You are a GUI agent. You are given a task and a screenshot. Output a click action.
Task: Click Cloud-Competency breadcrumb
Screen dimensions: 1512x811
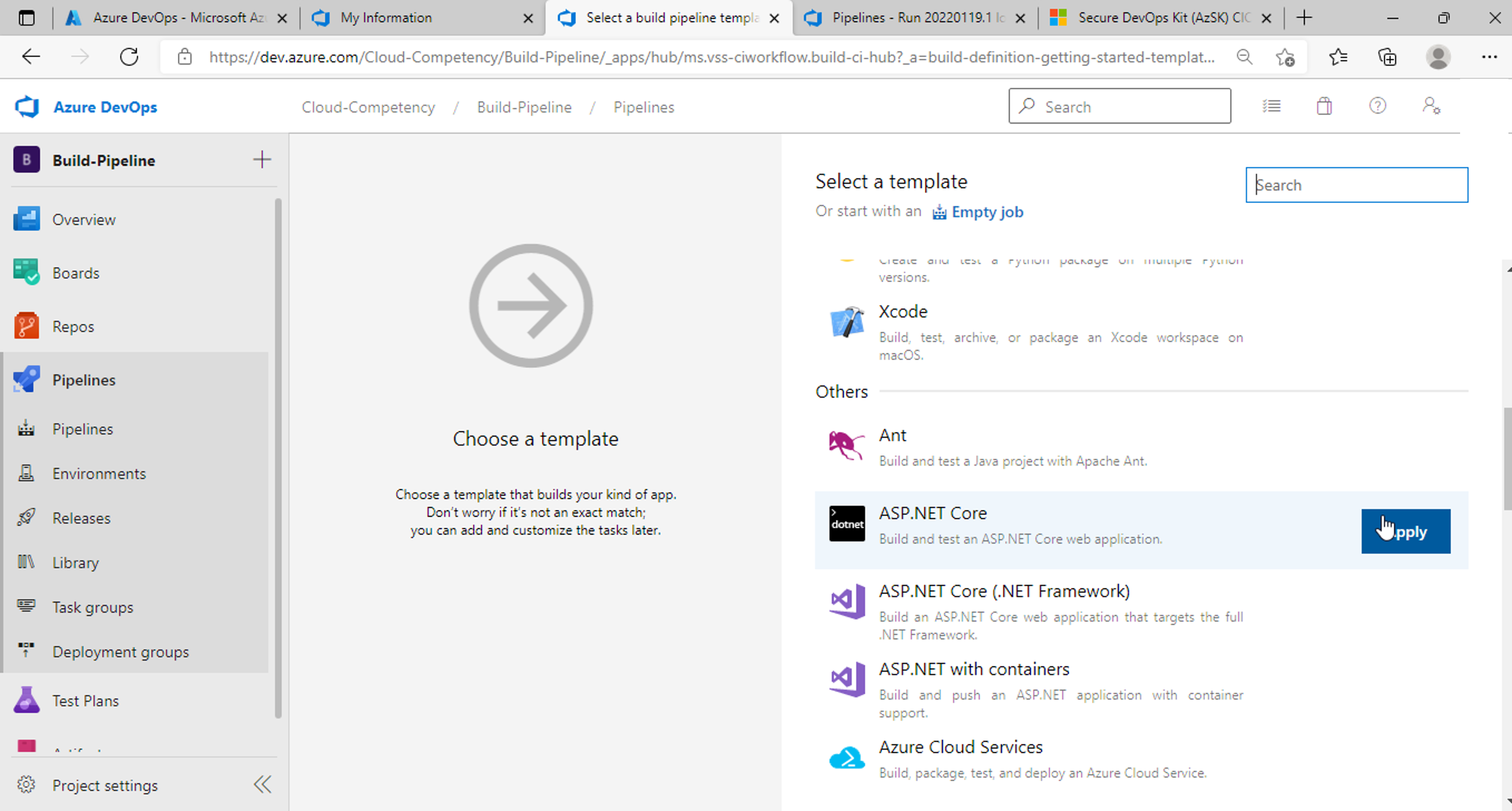(x=368, y=107)
